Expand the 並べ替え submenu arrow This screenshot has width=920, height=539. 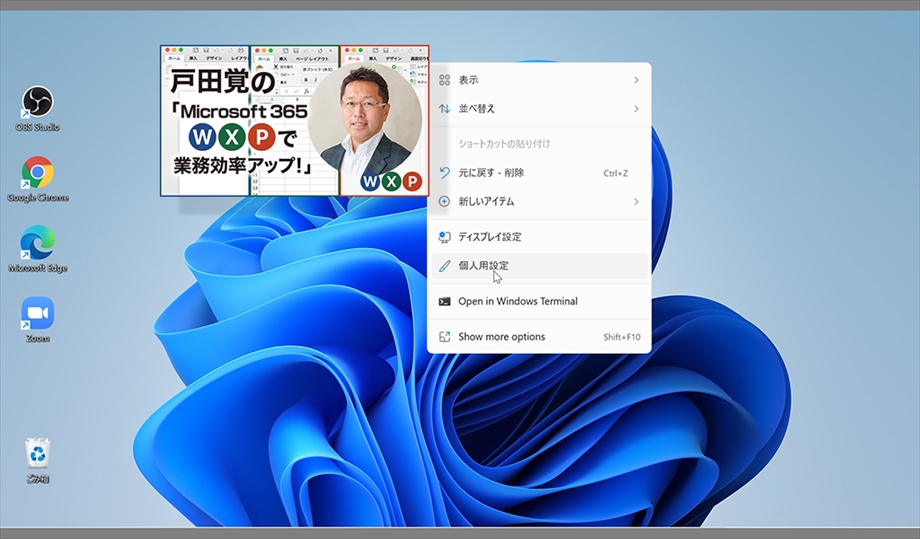point(636,109)
